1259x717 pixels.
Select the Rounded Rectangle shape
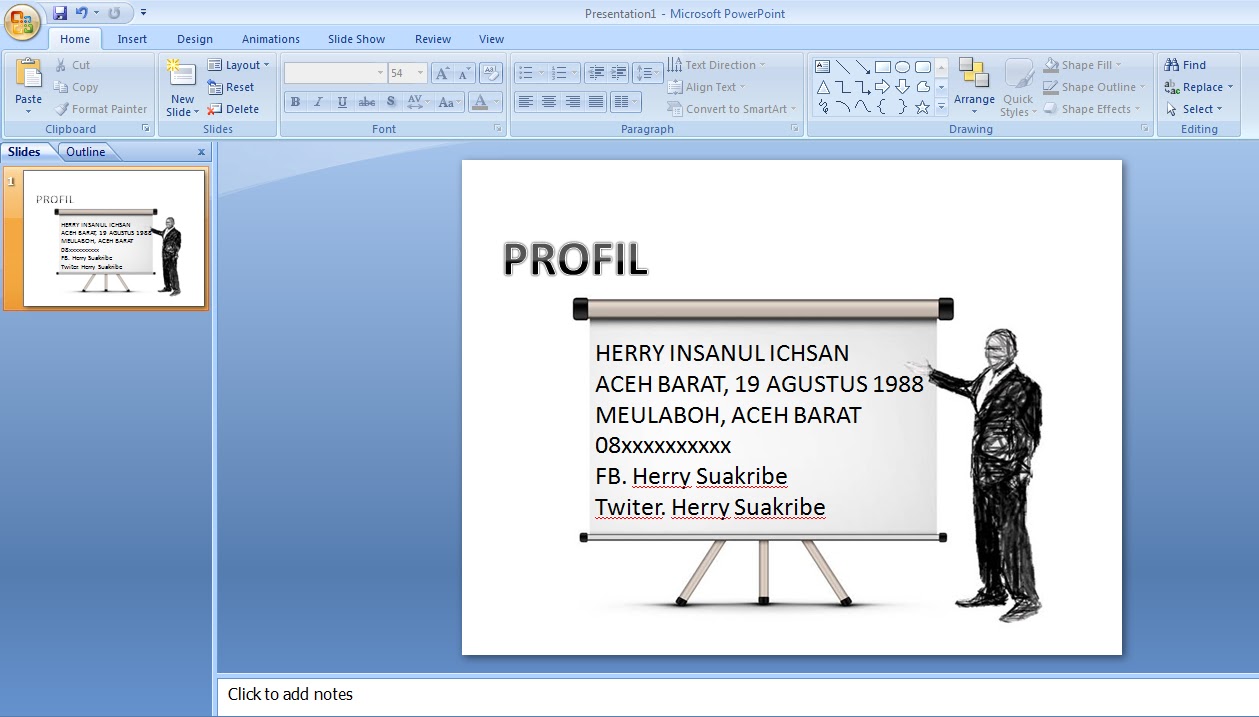point(922,67)
